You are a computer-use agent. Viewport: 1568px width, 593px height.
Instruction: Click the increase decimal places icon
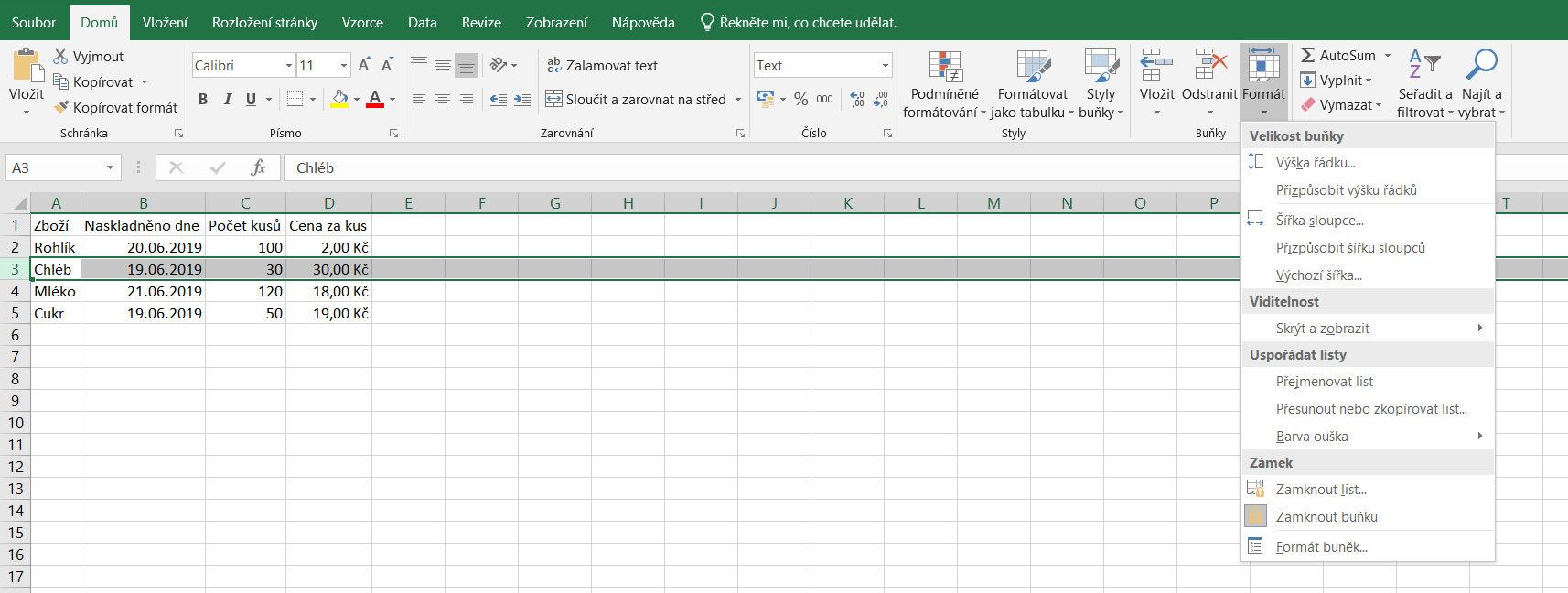pos(857,99)
